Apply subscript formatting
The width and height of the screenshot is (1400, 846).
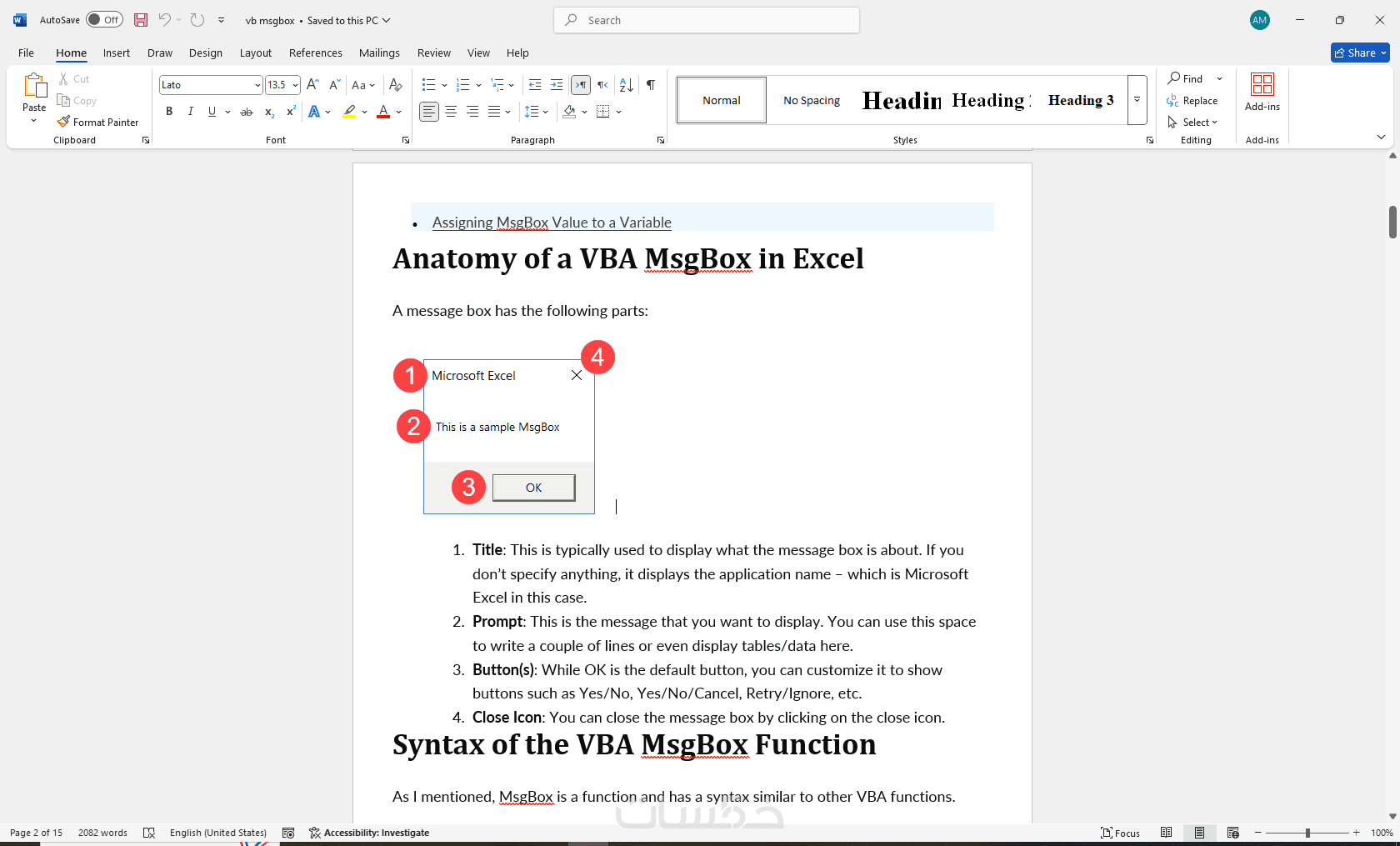[x=269, y=112]
